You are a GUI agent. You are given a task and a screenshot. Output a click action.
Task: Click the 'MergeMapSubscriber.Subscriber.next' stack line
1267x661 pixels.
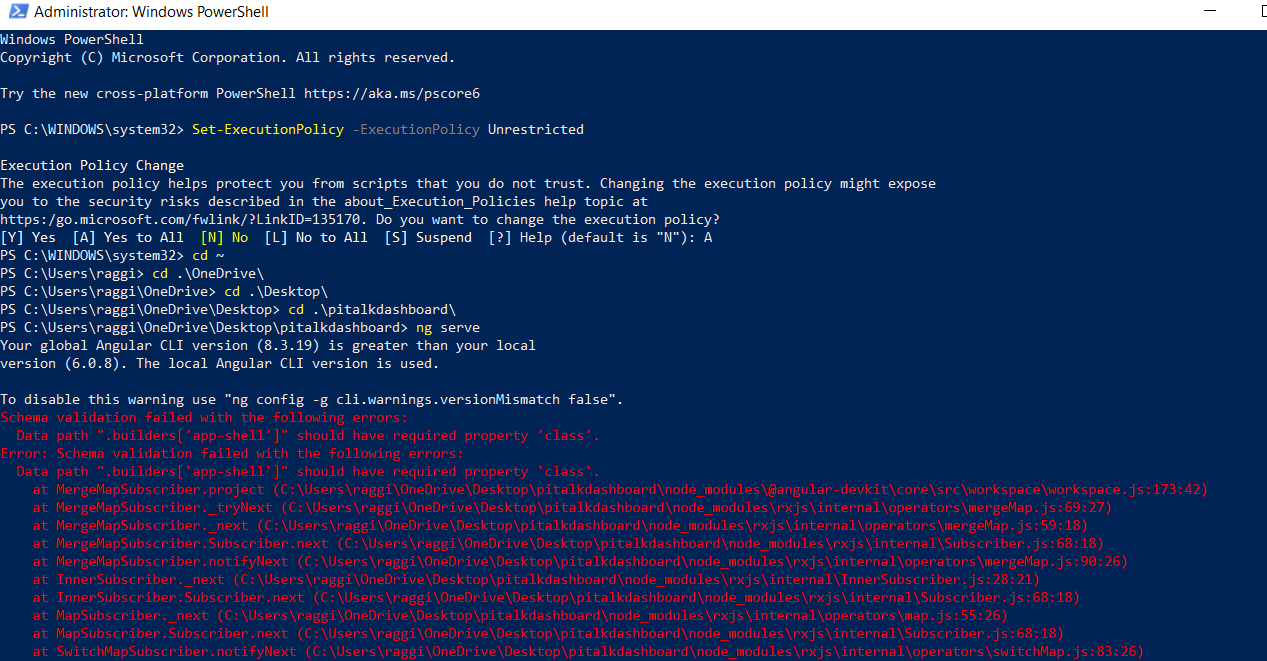[x=568, y=543]
